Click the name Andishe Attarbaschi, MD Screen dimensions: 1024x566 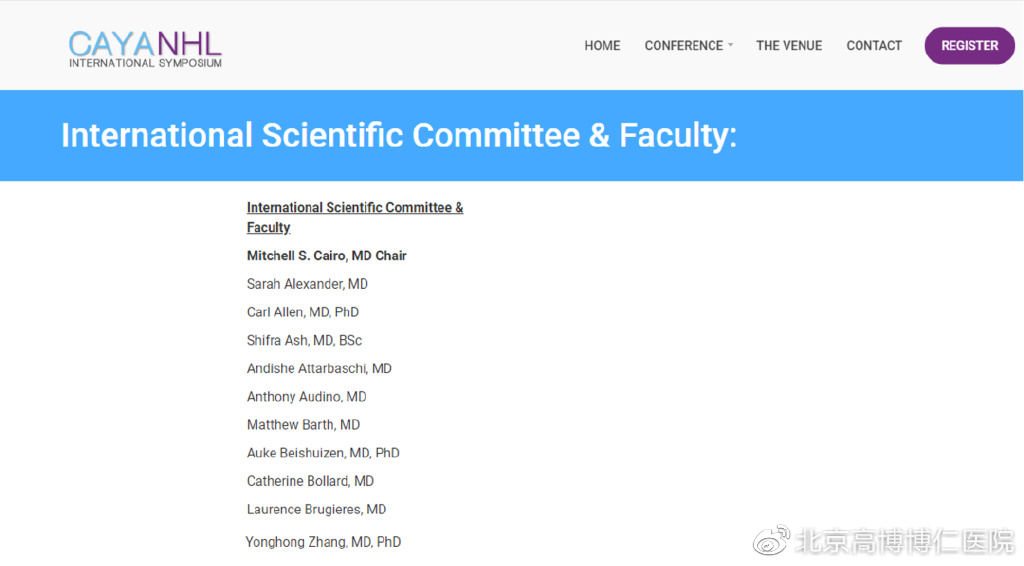(x=319, y=368)
